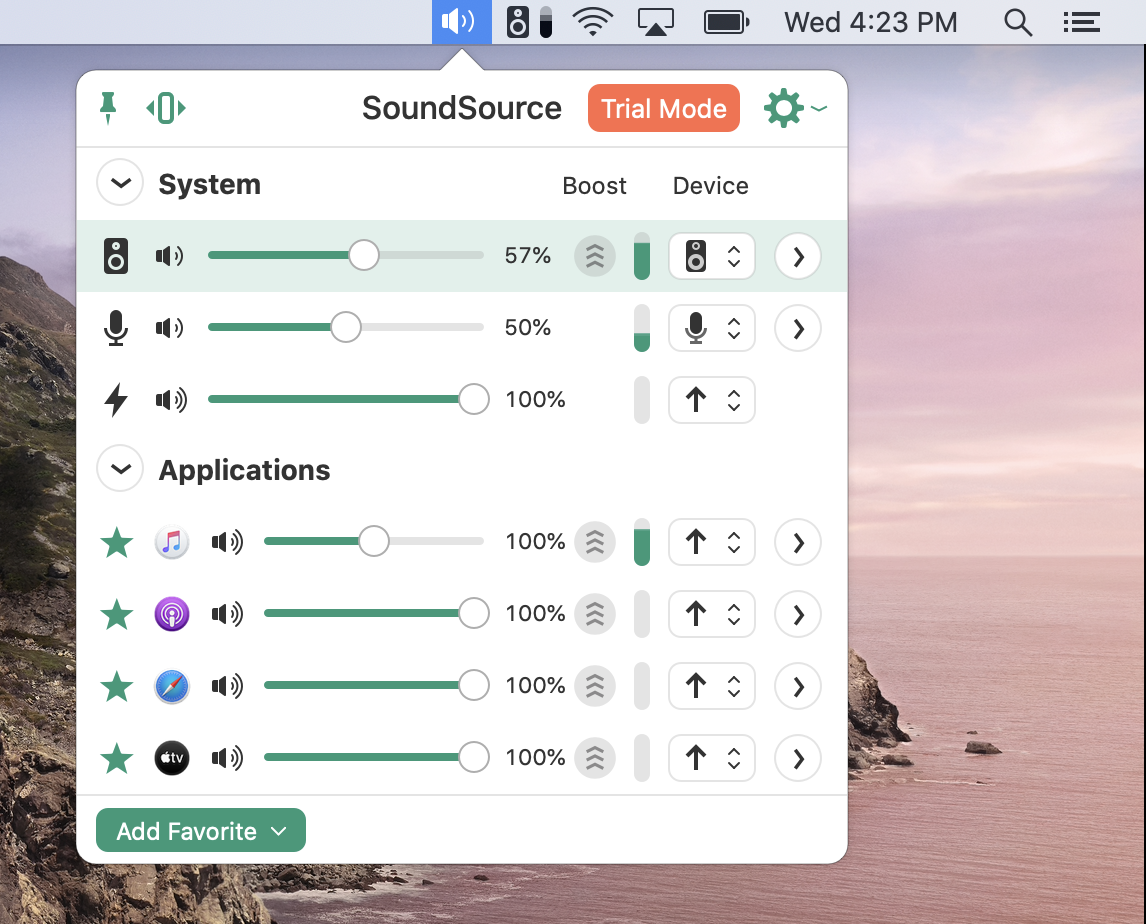Click the sound effects lightning icon
The image size is (1146, 924).
116,400
